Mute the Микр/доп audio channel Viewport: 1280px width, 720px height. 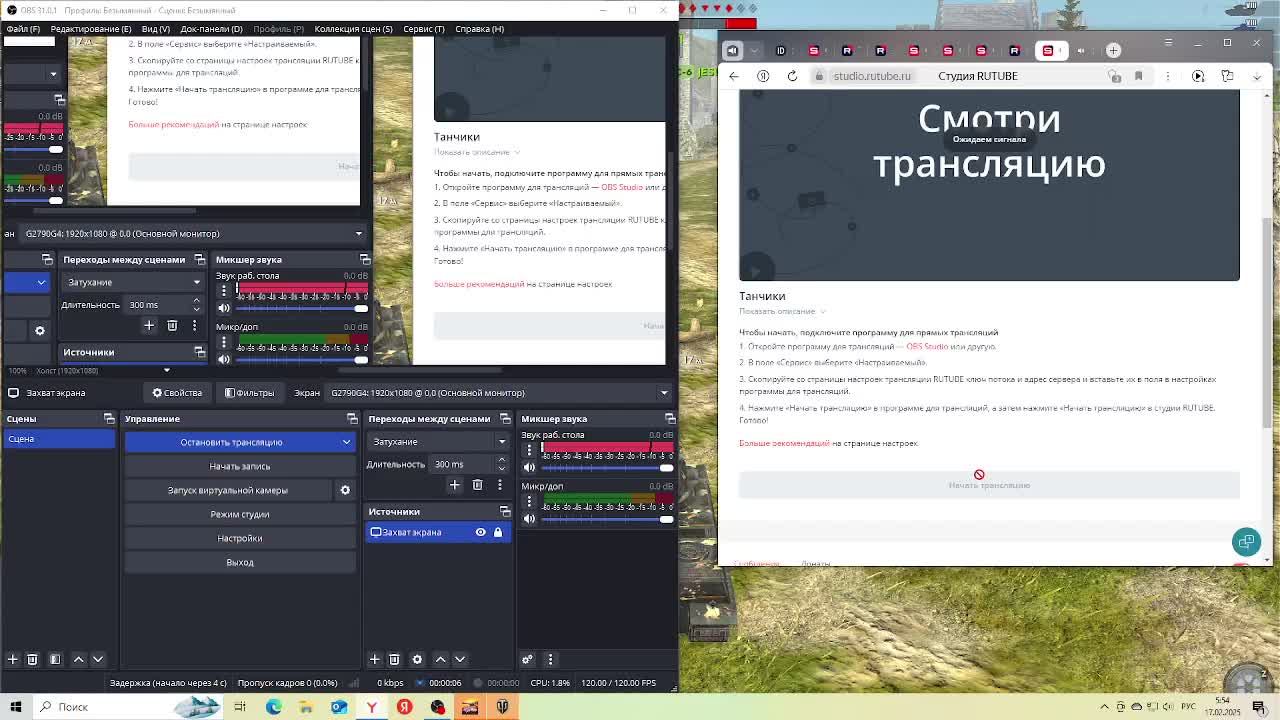(530, 518)
